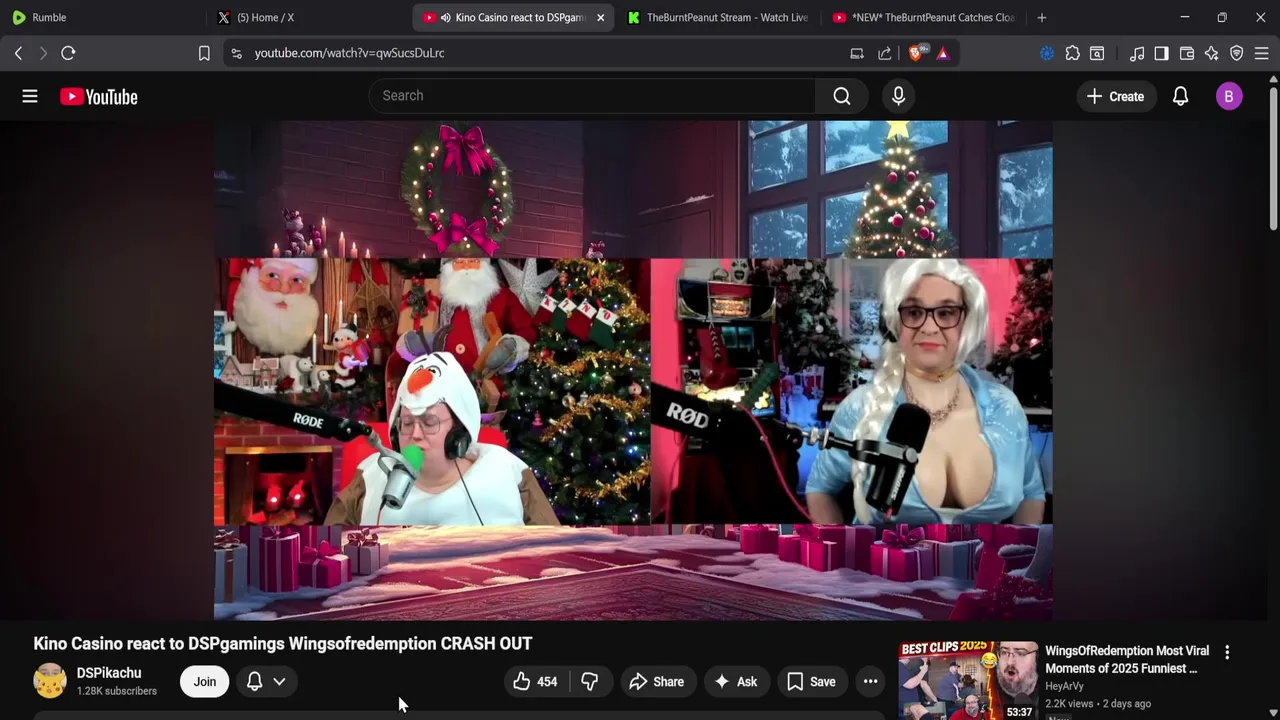The height and width of the screenshot is (720, 1280).
Task: Click the browser address bar URL
Action: coord(349,53)
